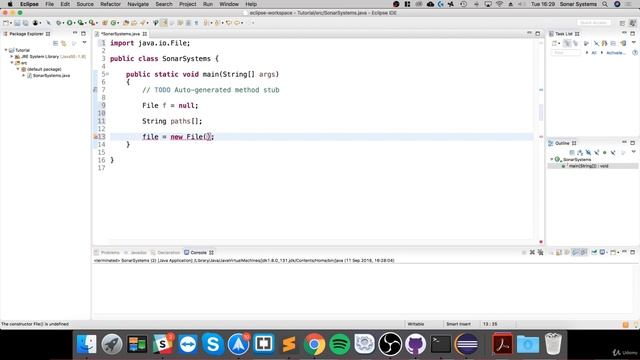
Task: Click the External Tools run icon
Action: [92, 23]
